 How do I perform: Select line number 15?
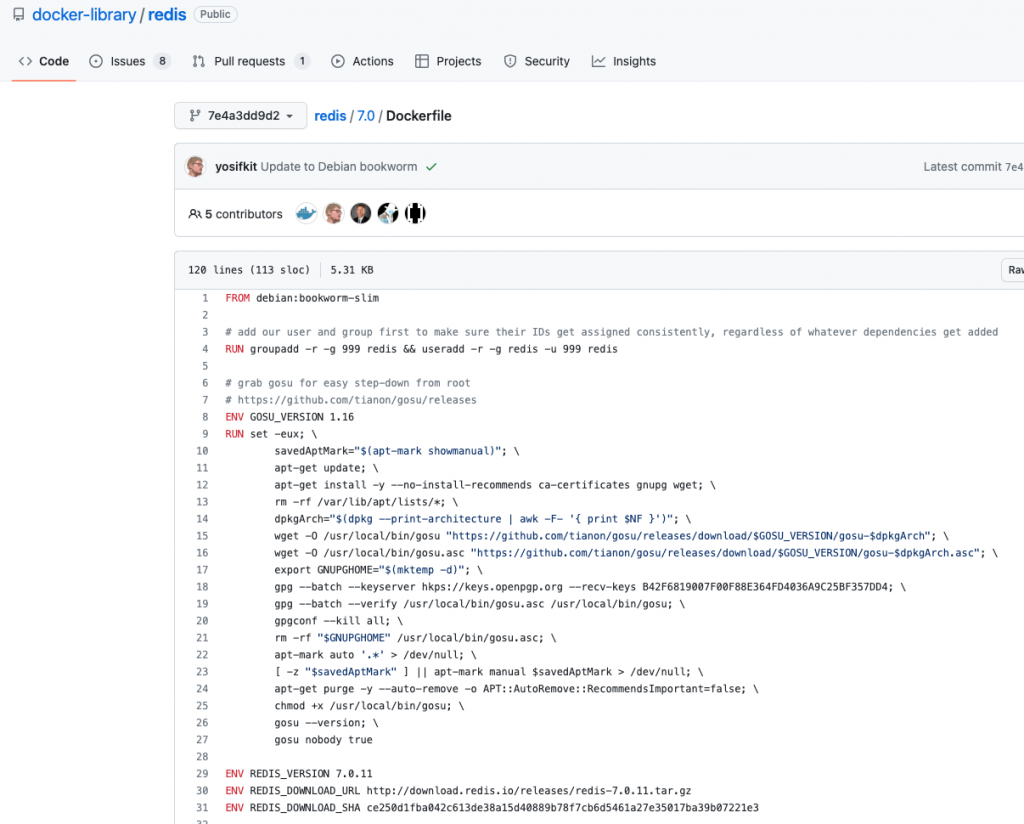coord(202,535)
